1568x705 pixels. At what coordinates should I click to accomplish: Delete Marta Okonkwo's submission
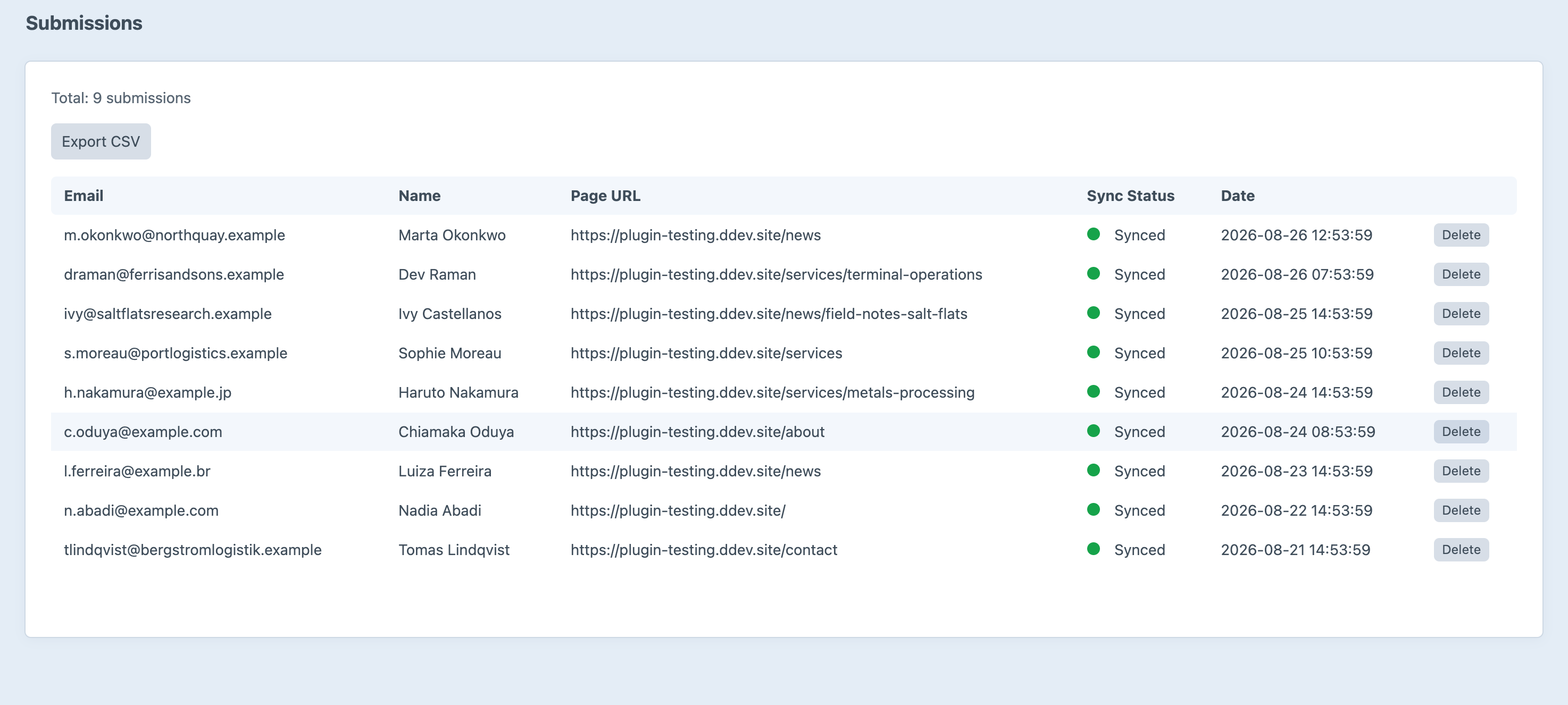1461,235
